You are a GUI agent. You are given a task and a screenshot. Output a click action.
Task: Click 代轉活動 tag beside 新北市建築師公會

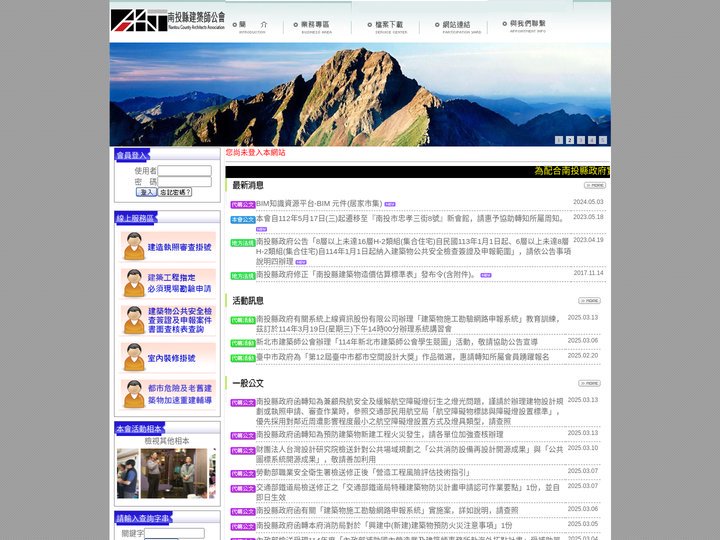(x=243, y=343)
